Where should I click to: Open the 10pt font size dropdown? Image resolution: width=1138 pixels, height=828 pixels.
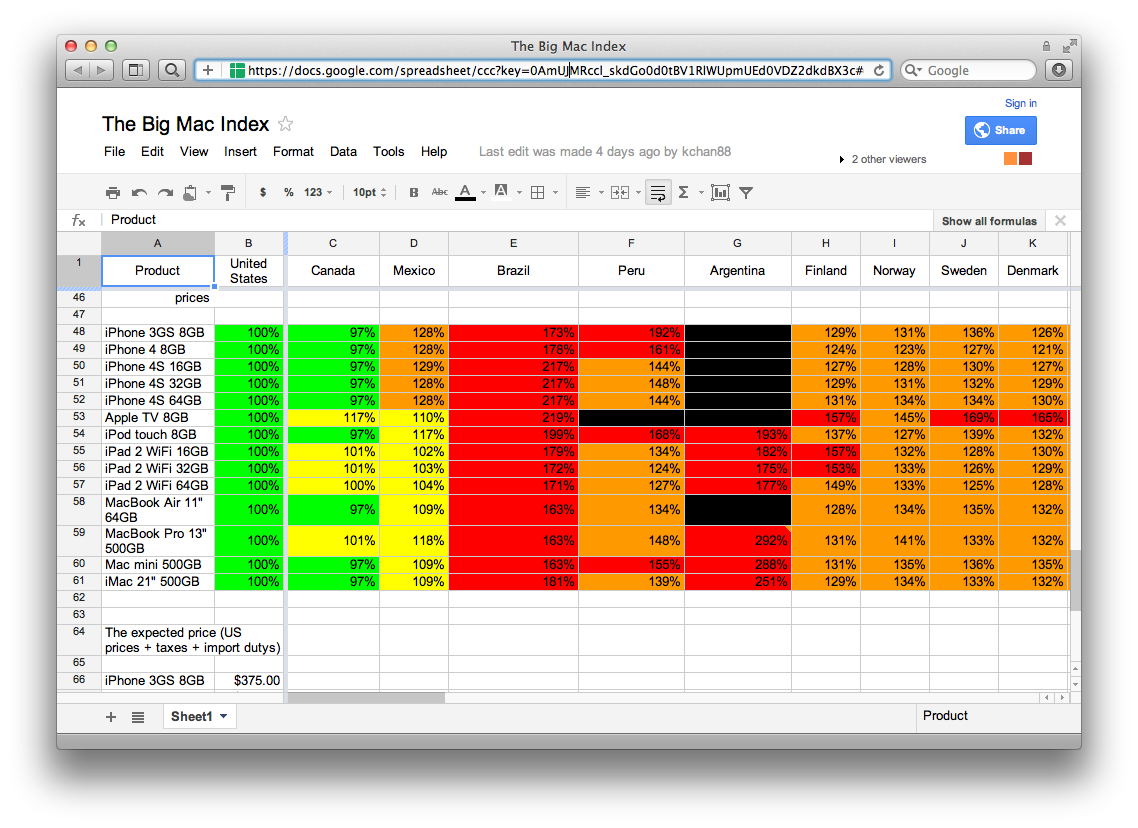point(369,192)
